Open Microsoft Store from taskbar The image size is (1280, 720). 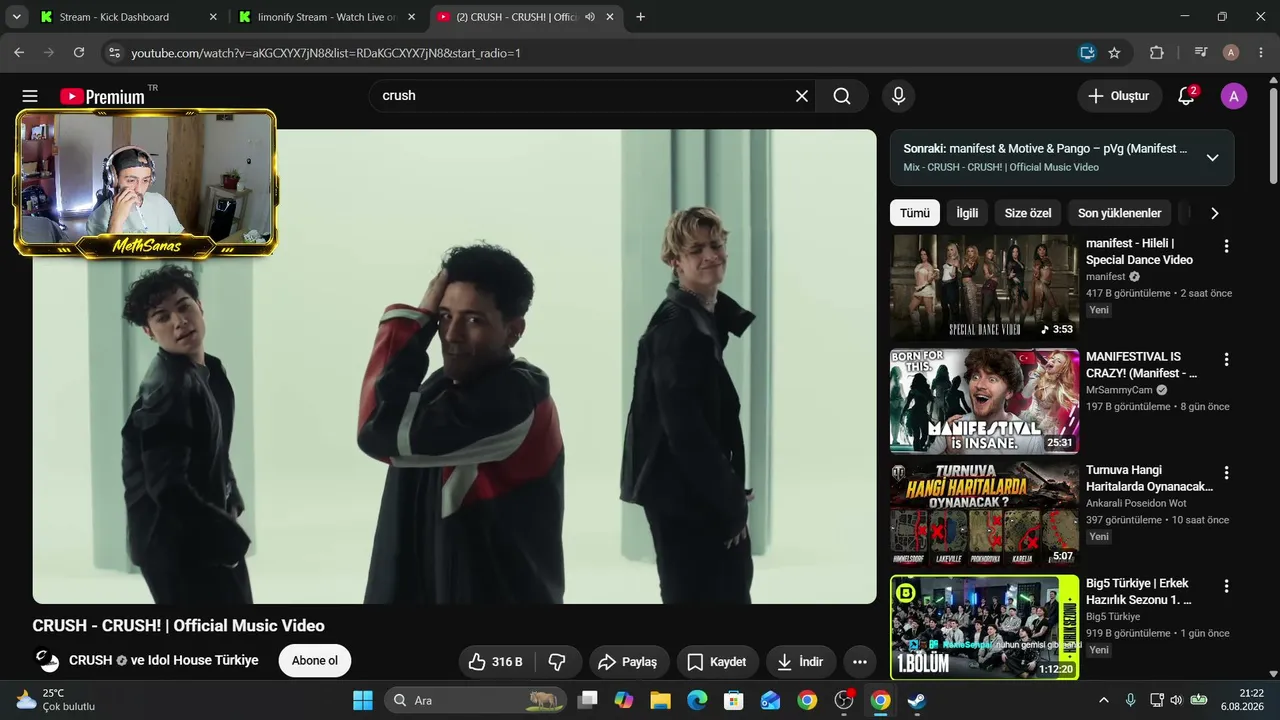(x=734, y=700)
